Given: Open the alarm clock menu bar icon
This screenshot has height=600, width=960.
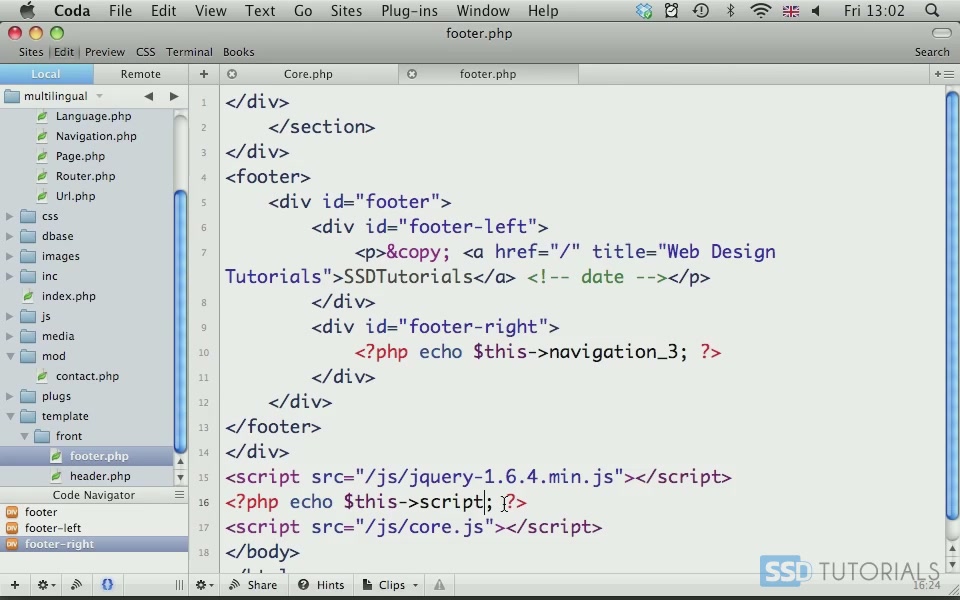Looking at the screenshot, I should pyautogui.click(x=672, y=11).
